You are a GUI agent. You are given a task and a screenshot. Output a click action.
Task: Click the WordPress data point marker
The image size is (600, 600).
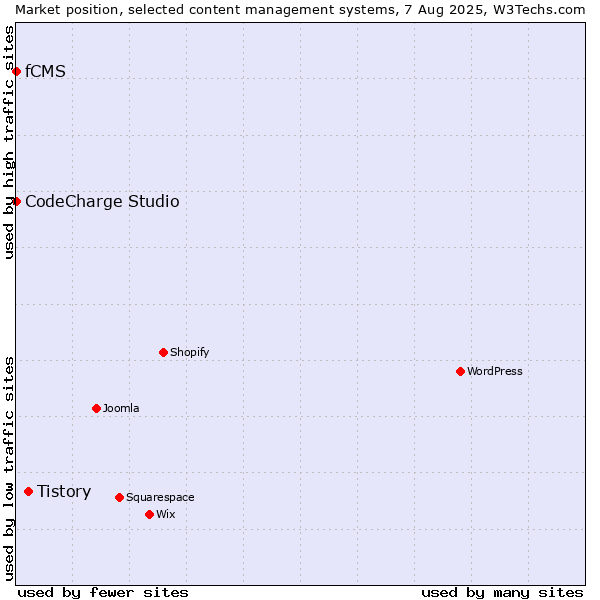click(x=461, y=372)
